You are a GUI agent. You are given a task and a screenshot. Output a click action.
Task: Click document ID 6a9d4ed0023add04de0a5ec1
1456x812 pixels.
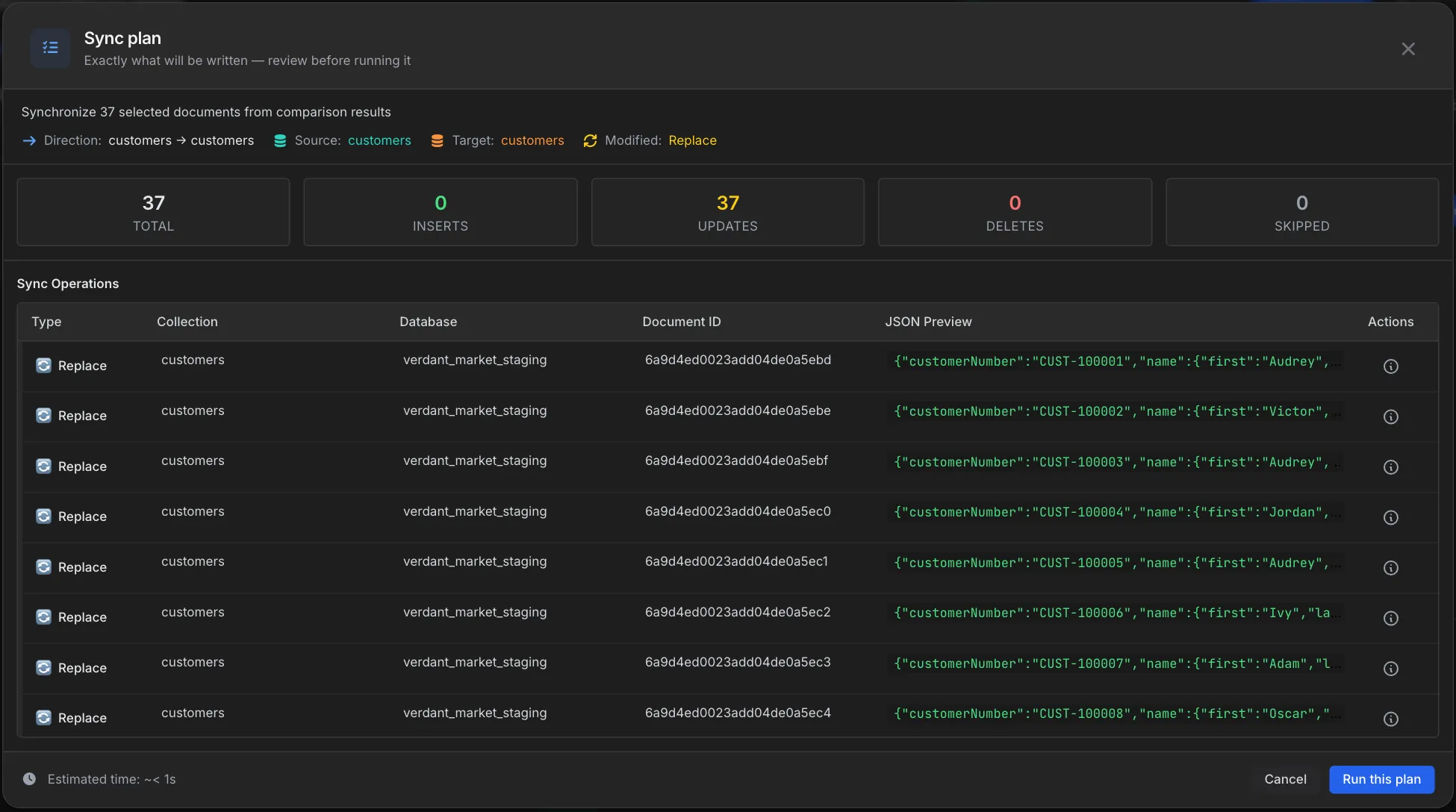tap(736, 561)
